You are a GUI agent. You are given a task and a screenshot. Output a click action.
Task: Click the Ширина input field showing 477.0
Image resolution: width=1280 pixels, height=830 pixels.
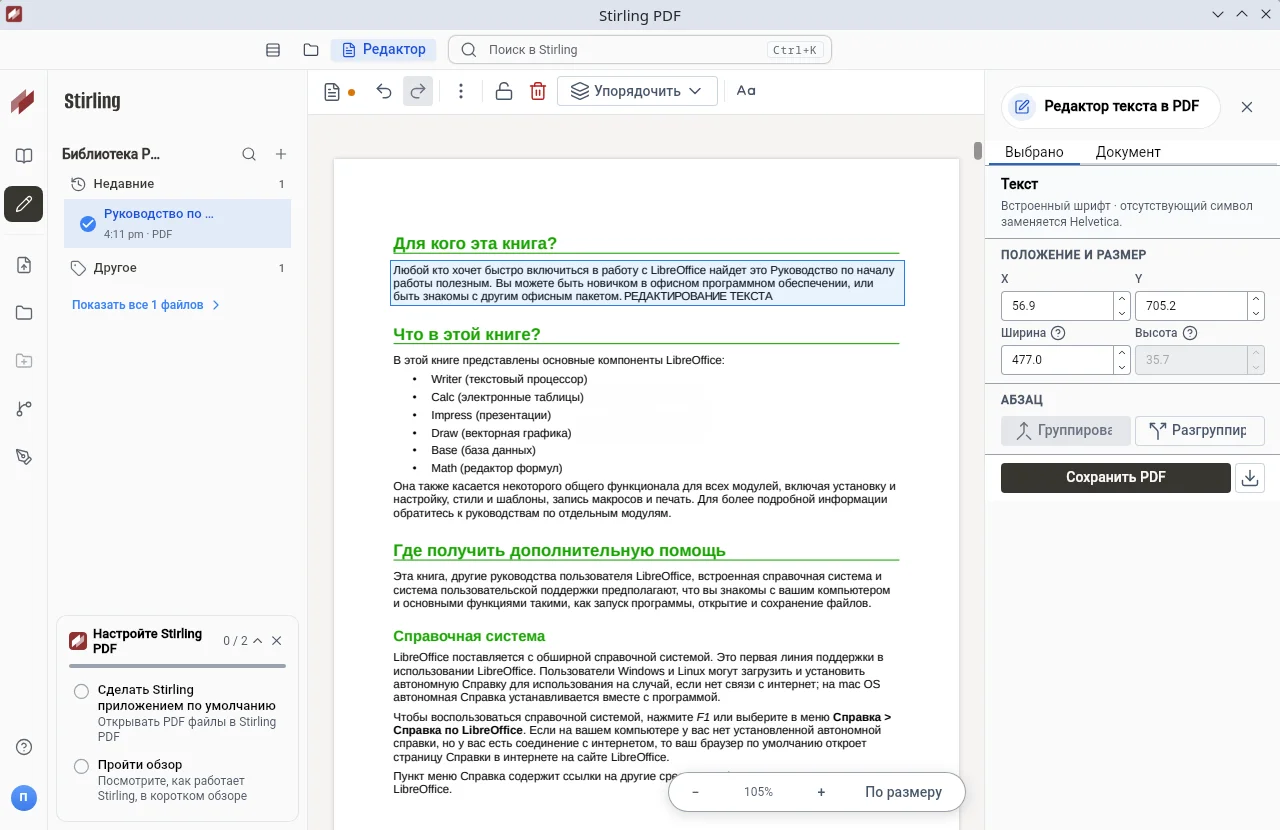click(1058, 360)
